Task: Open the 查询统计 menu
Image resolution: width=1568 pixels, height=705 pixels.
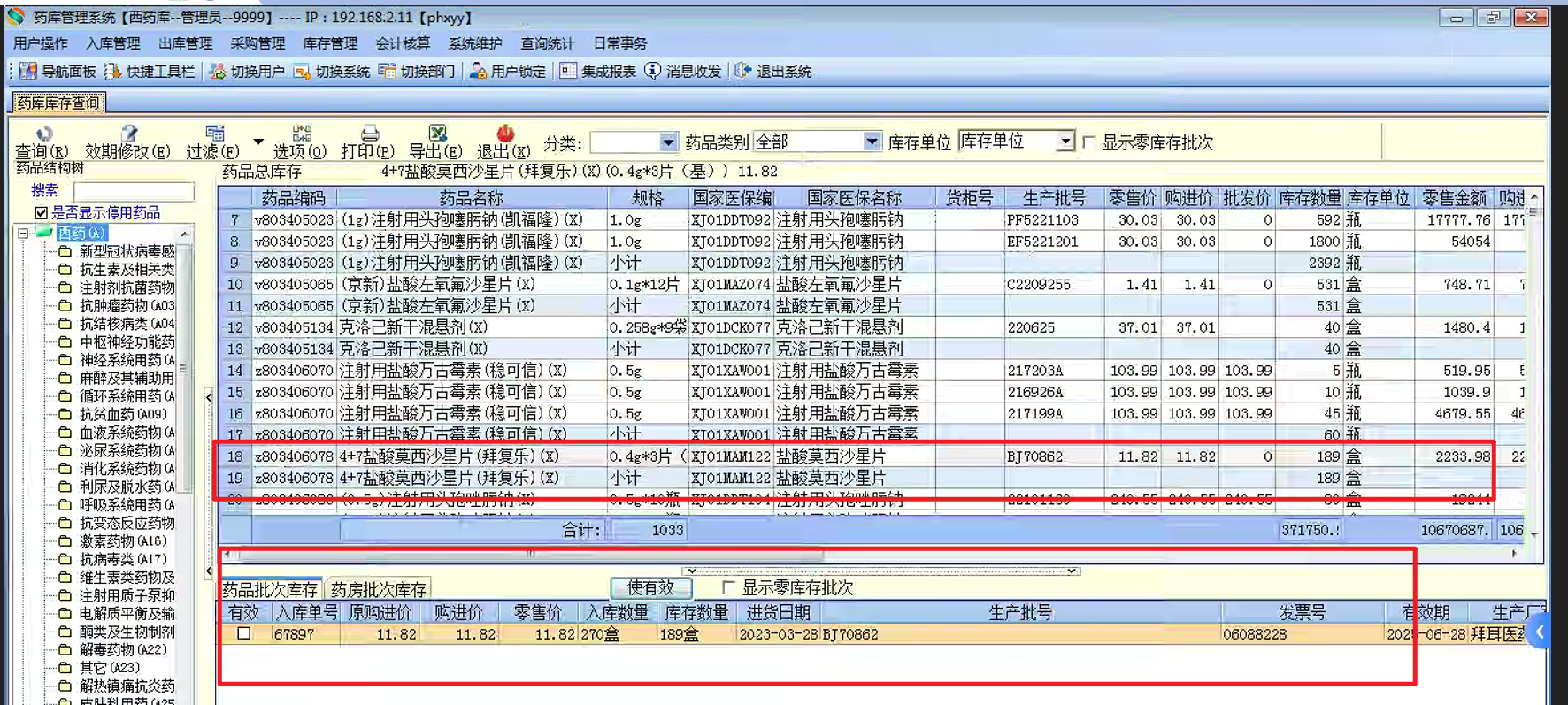Action: tap(548, 43)
